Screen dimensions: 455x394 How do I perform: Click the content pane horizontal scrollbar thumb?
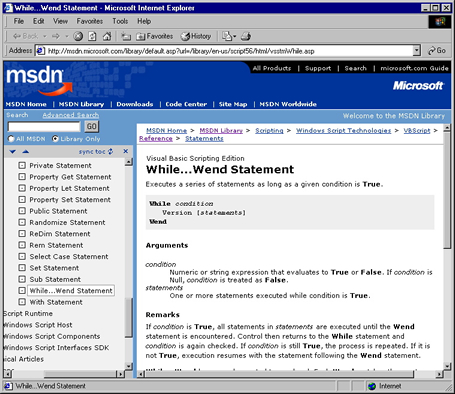[x=279, y=374]
